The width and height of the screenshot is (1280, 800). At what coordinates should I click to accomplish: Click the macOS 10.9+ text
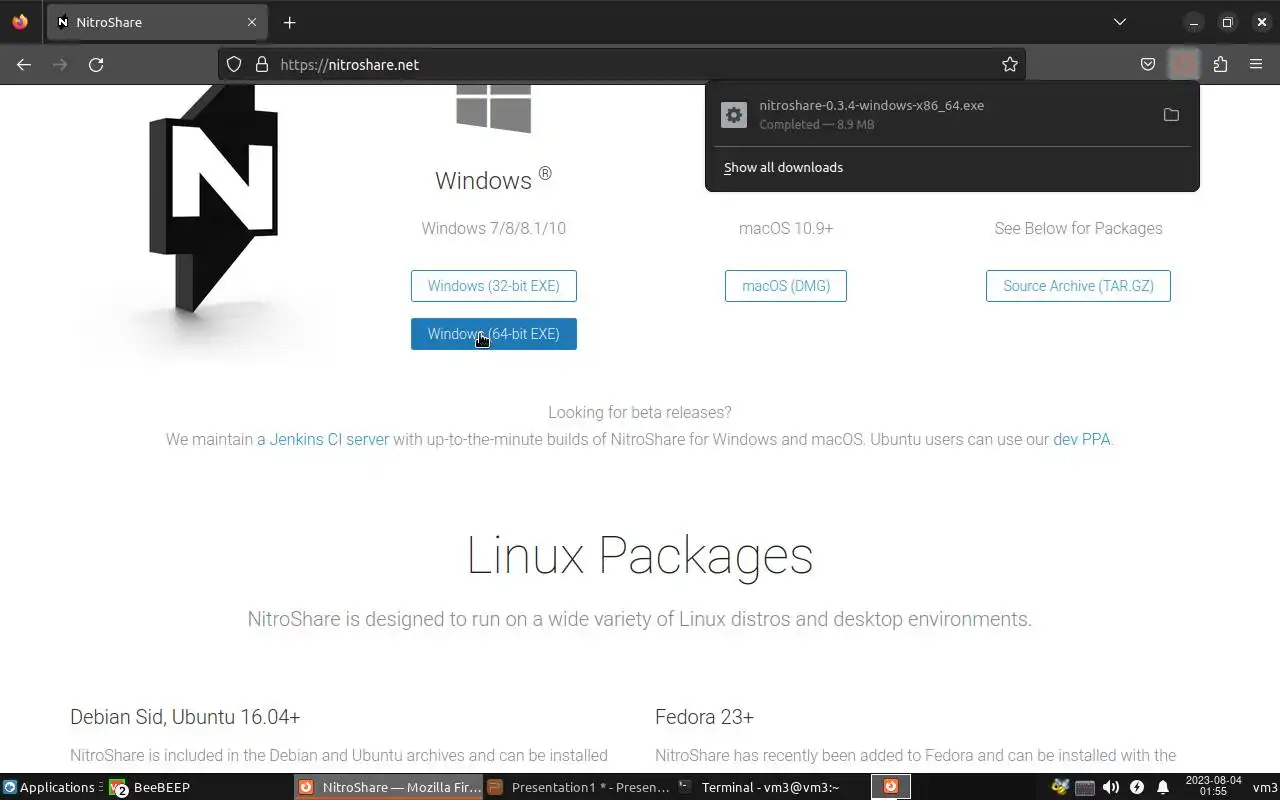pyautogui.click(x=786, y=228)
